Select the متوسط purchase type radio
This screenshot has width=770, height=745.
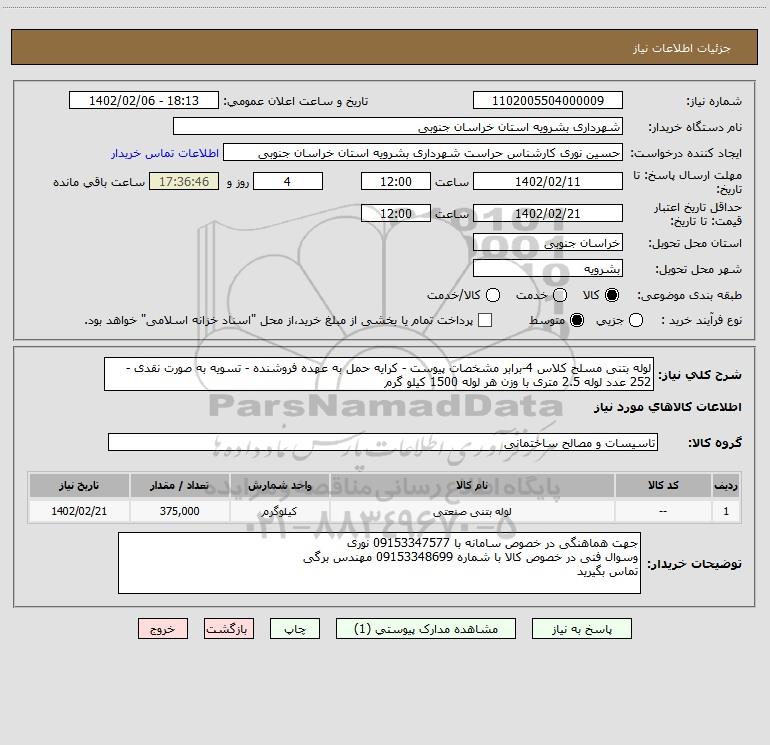pos(577,320)
